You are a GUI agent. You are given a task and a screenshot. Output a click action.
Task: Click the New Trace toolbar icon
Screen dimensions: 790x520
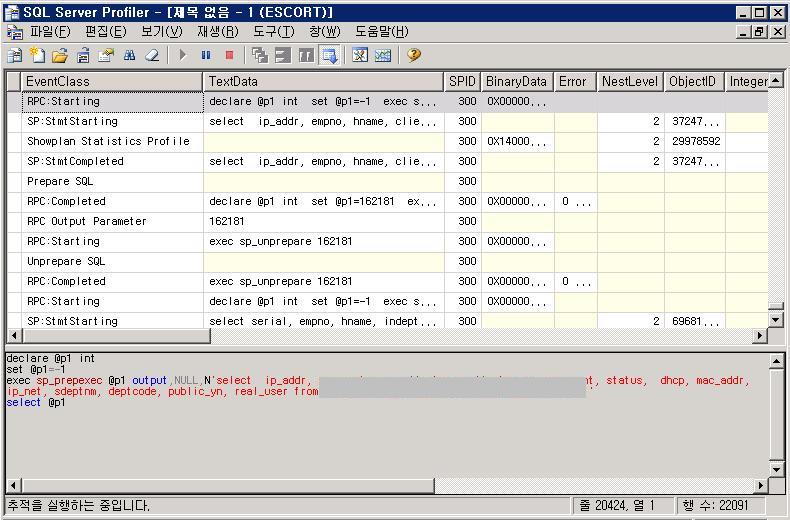[15, 55]
